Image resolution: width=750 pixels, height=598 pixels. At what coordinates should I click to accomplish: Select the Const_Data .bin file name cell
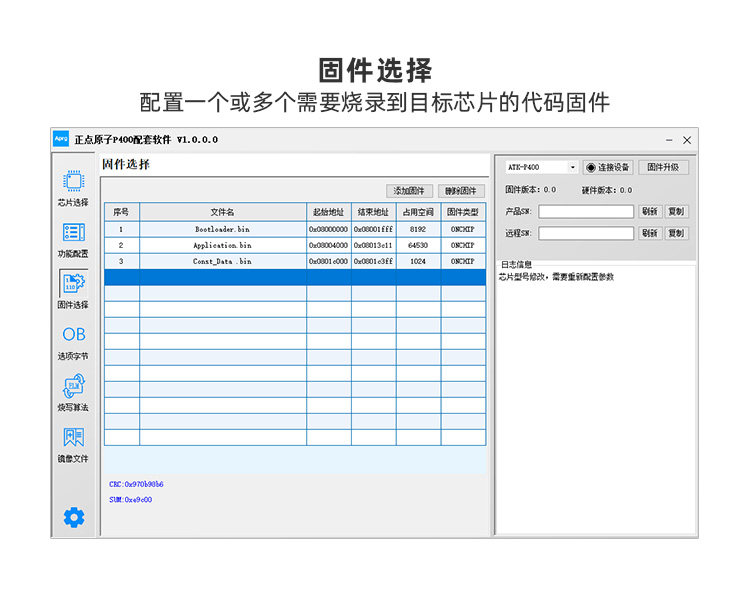point(223,261)
